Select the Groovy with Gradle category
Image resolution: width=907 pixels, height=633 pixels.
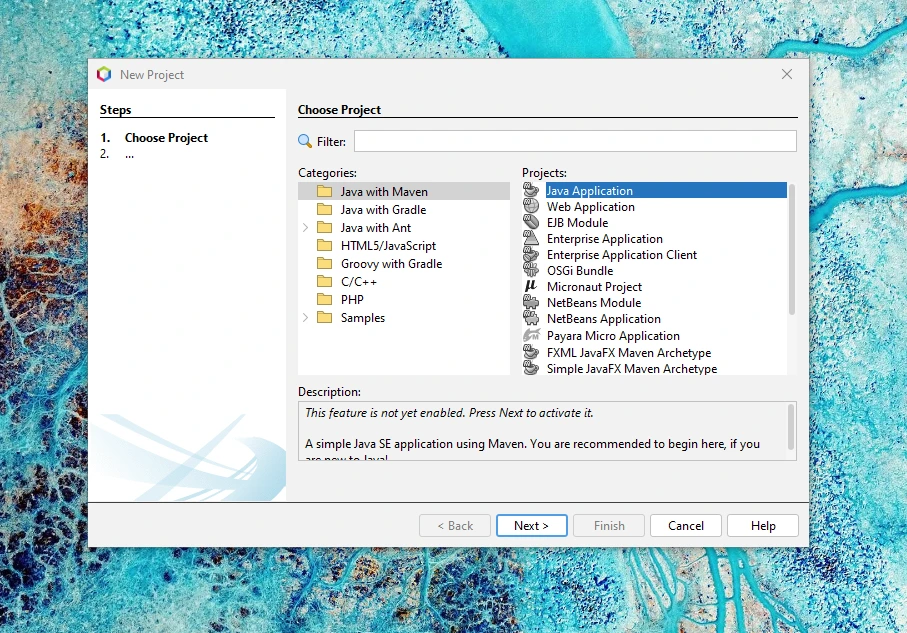[404, 263]
